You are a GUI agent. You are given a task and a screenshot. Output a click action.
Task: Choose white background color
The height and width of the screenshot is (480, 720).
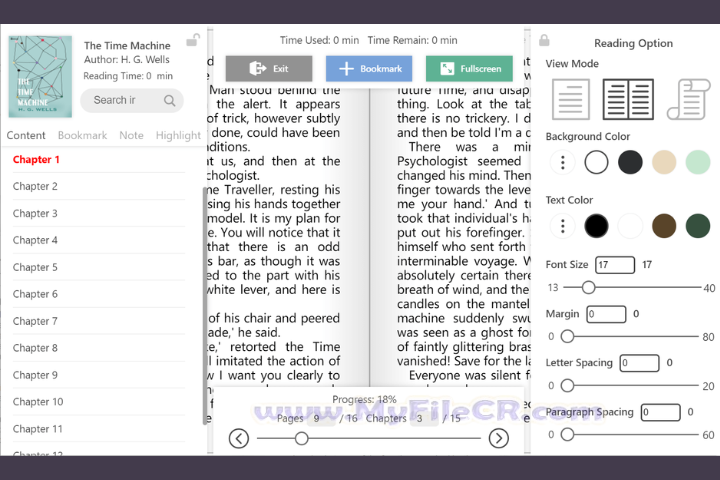point(596,162)
